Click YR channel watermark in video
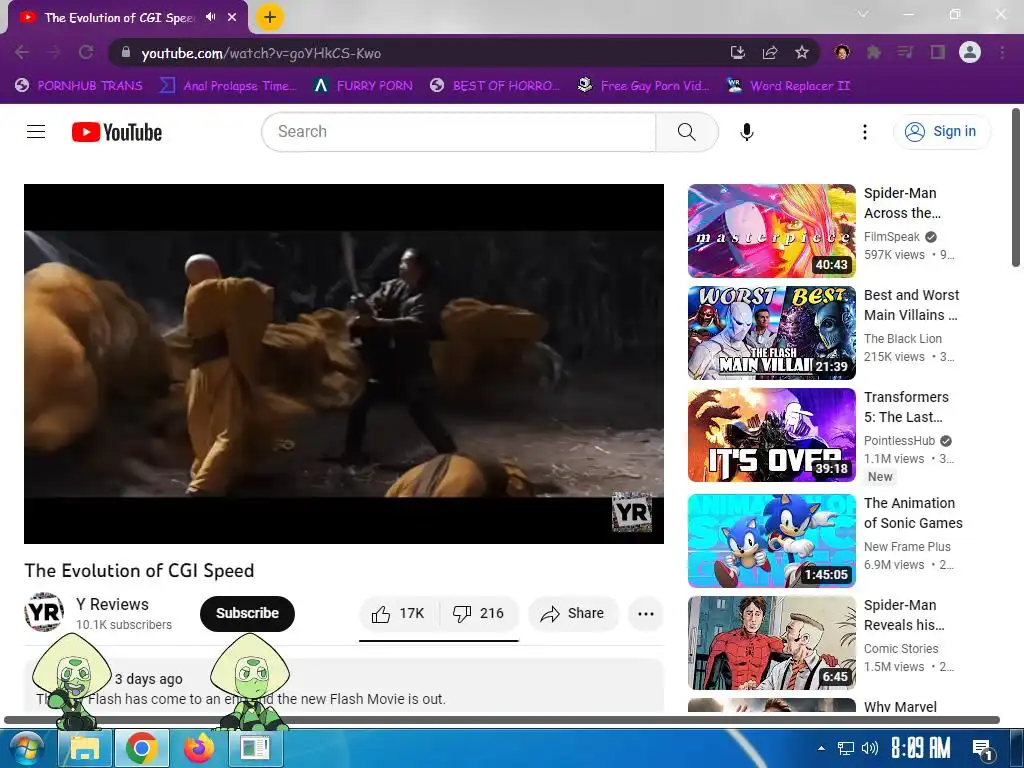 (x=632, y=512)
